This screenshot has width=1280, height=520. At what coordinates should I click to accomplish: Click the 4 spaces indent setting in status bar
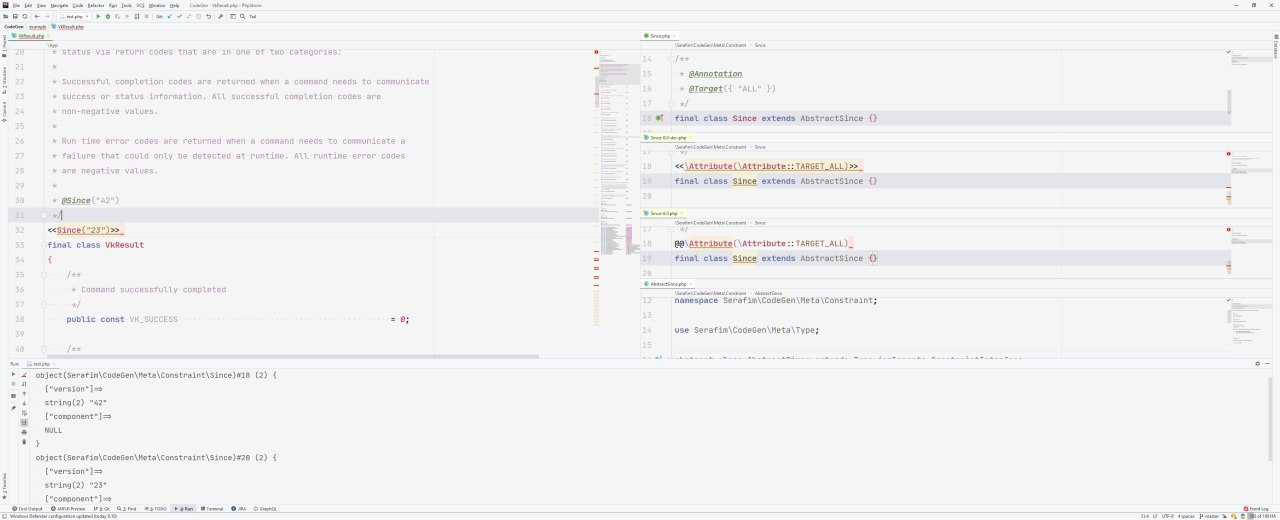1186,516
